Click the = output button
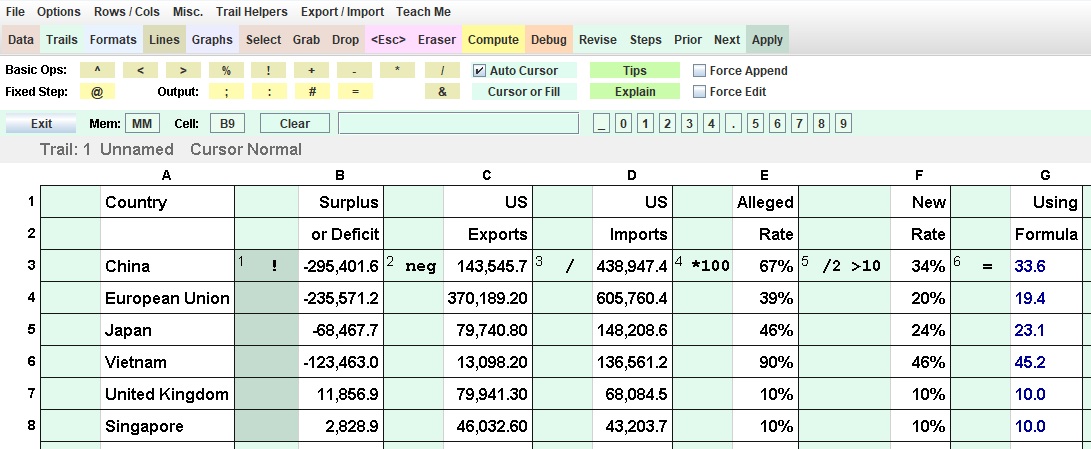Screen dimensions: 1091x449 [355, 91]
